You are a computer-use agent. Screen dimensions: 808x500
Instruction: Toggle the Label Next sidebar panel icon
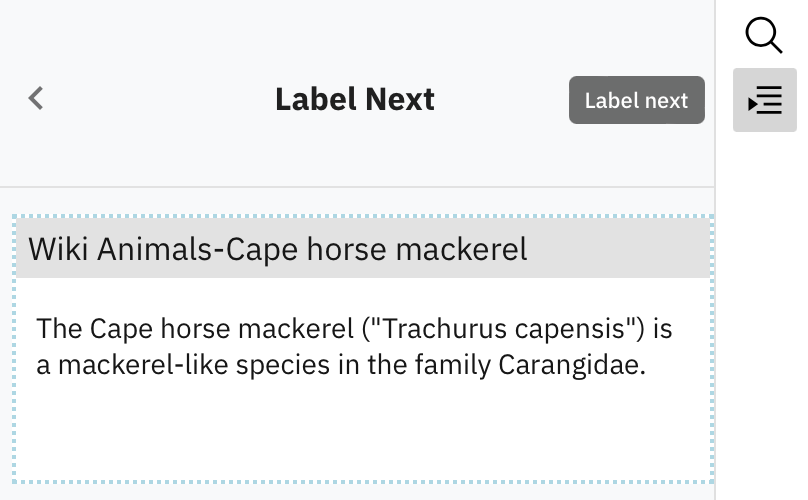(x=765, y=99)
